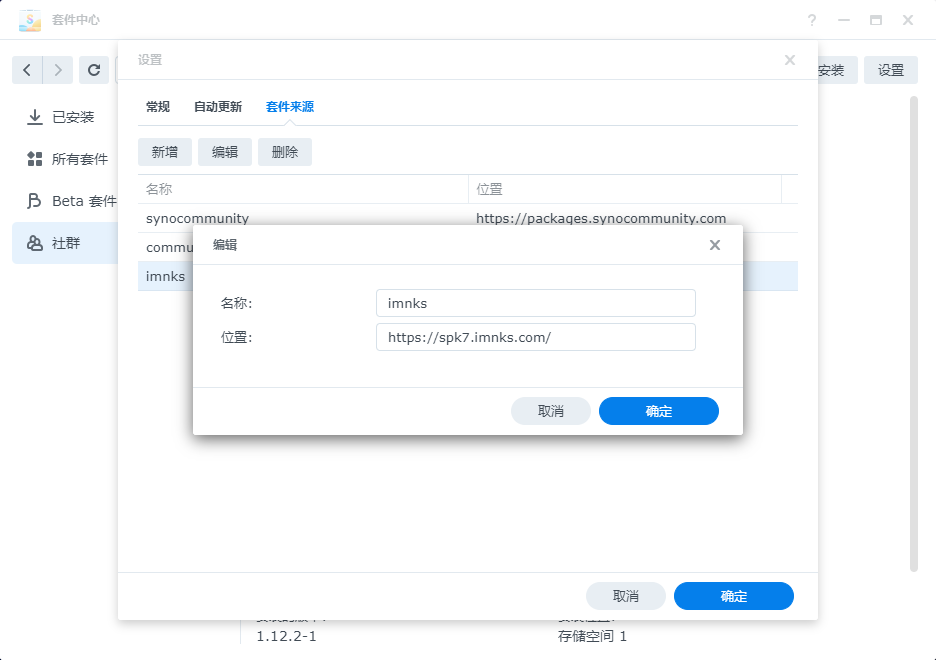Click the refresh icon button
Viewport: 936px width, 660px height.
pyautogui.click(x=94, y=70)
